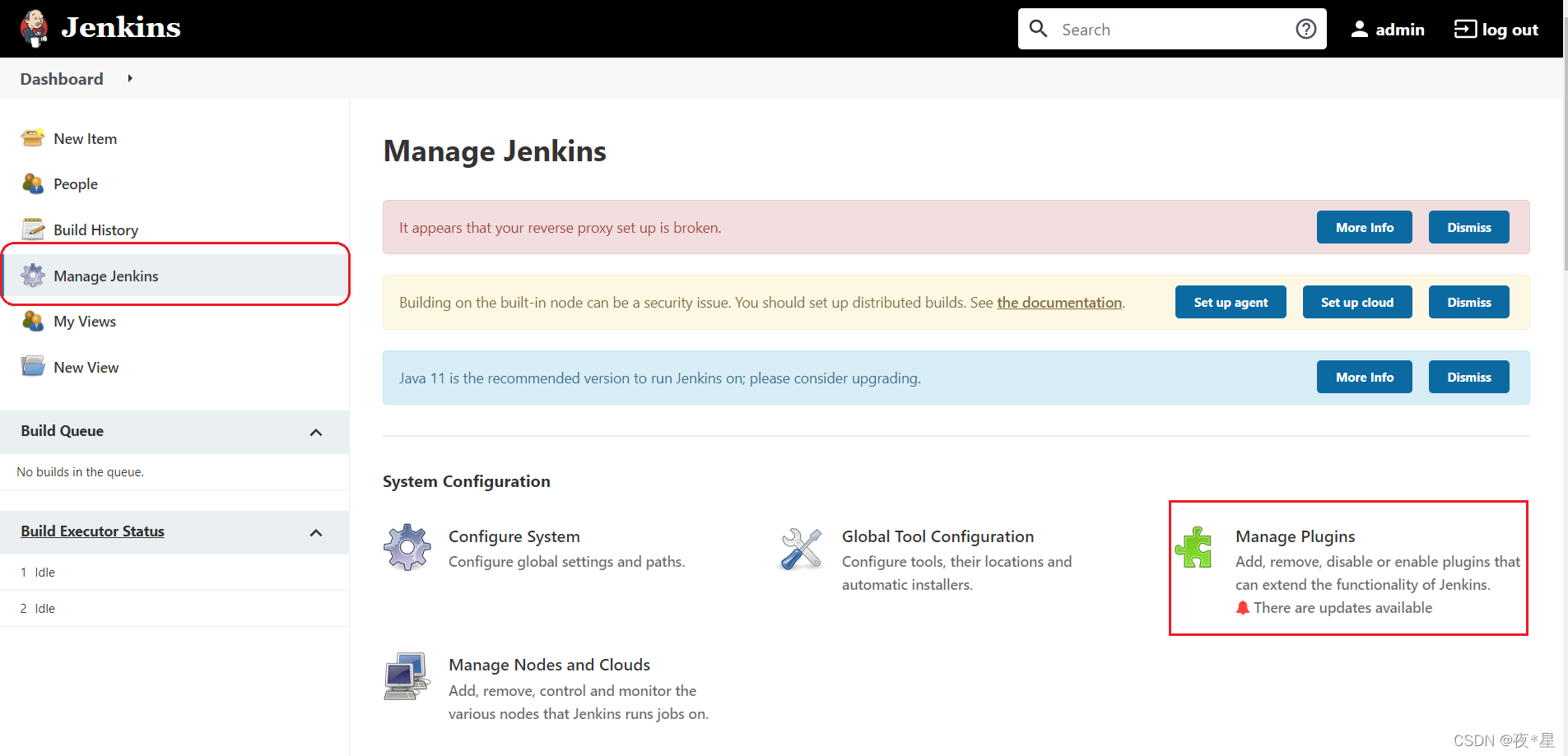
Task: Click the Build Queue heading
Action: pyautogui.click(x=62, y=431)
